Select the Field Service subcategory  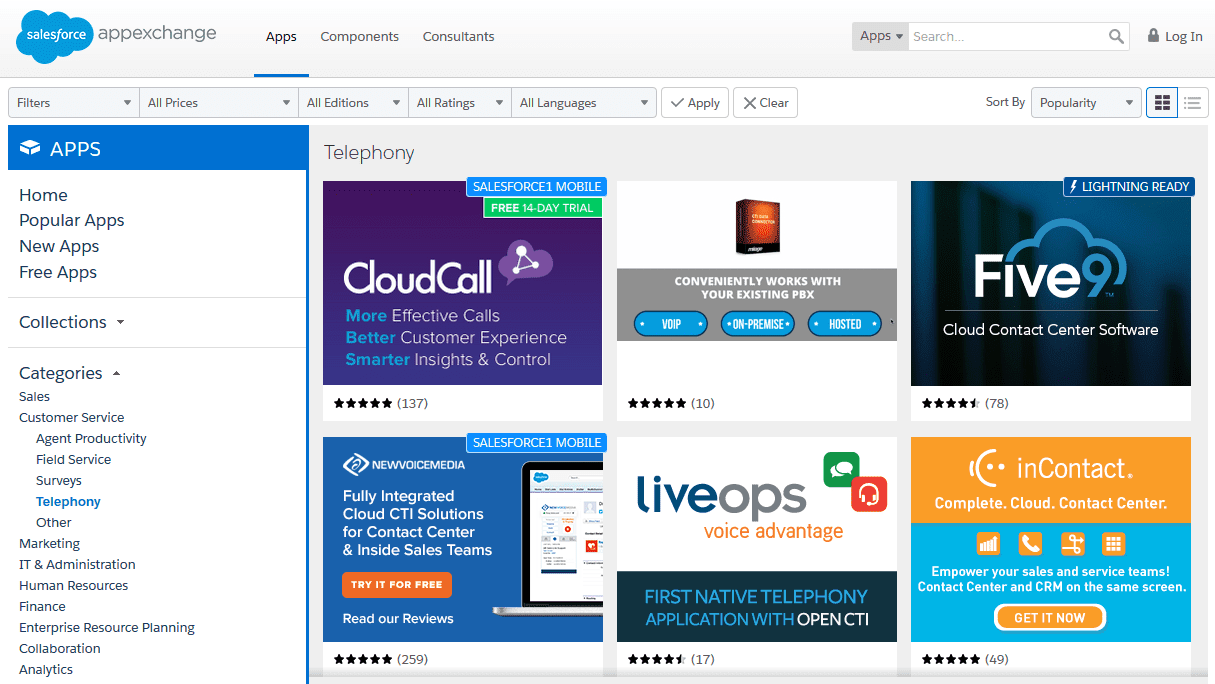pyautogui.click(x=73, y=459)
